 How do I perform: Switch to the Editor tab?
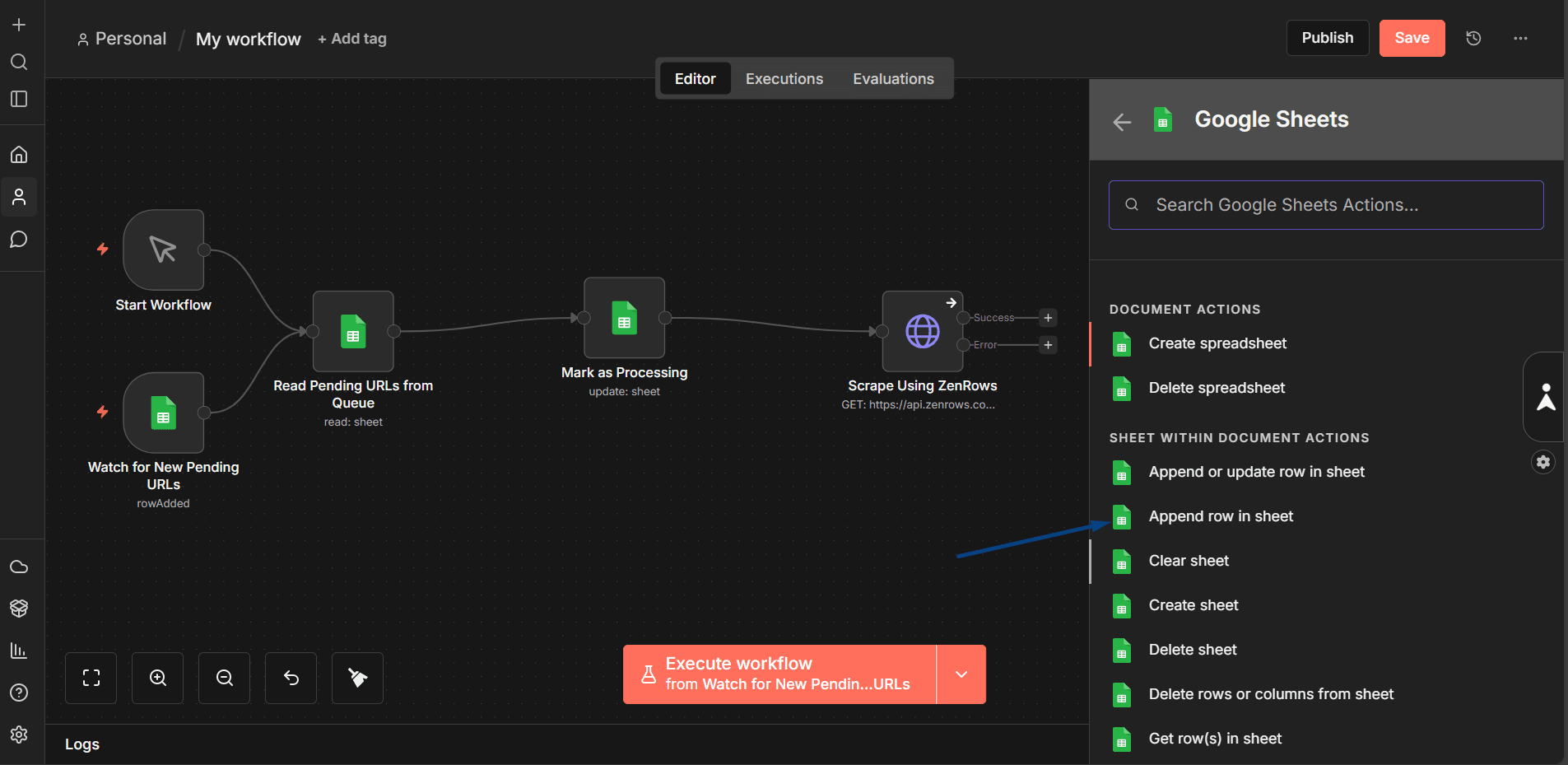coord(696,79)
